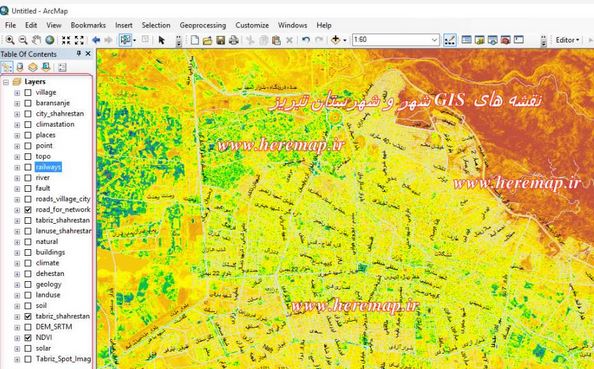The height and width of the screenshot is (369, 594).
Task: Select the Zoom In tool
Action: coord(10,40)
